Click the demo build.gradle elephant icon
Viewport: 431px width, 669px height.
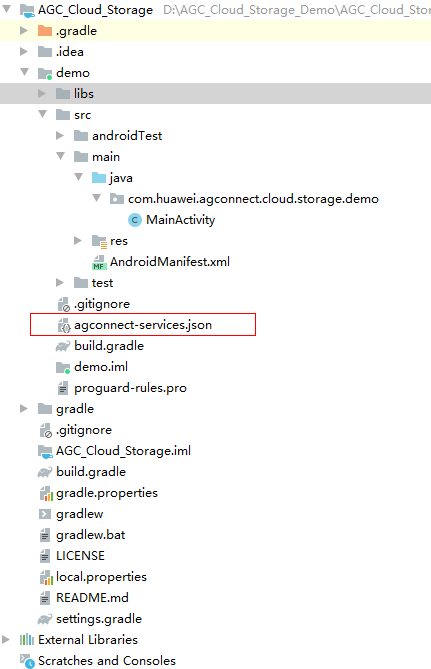coord(63,346)
